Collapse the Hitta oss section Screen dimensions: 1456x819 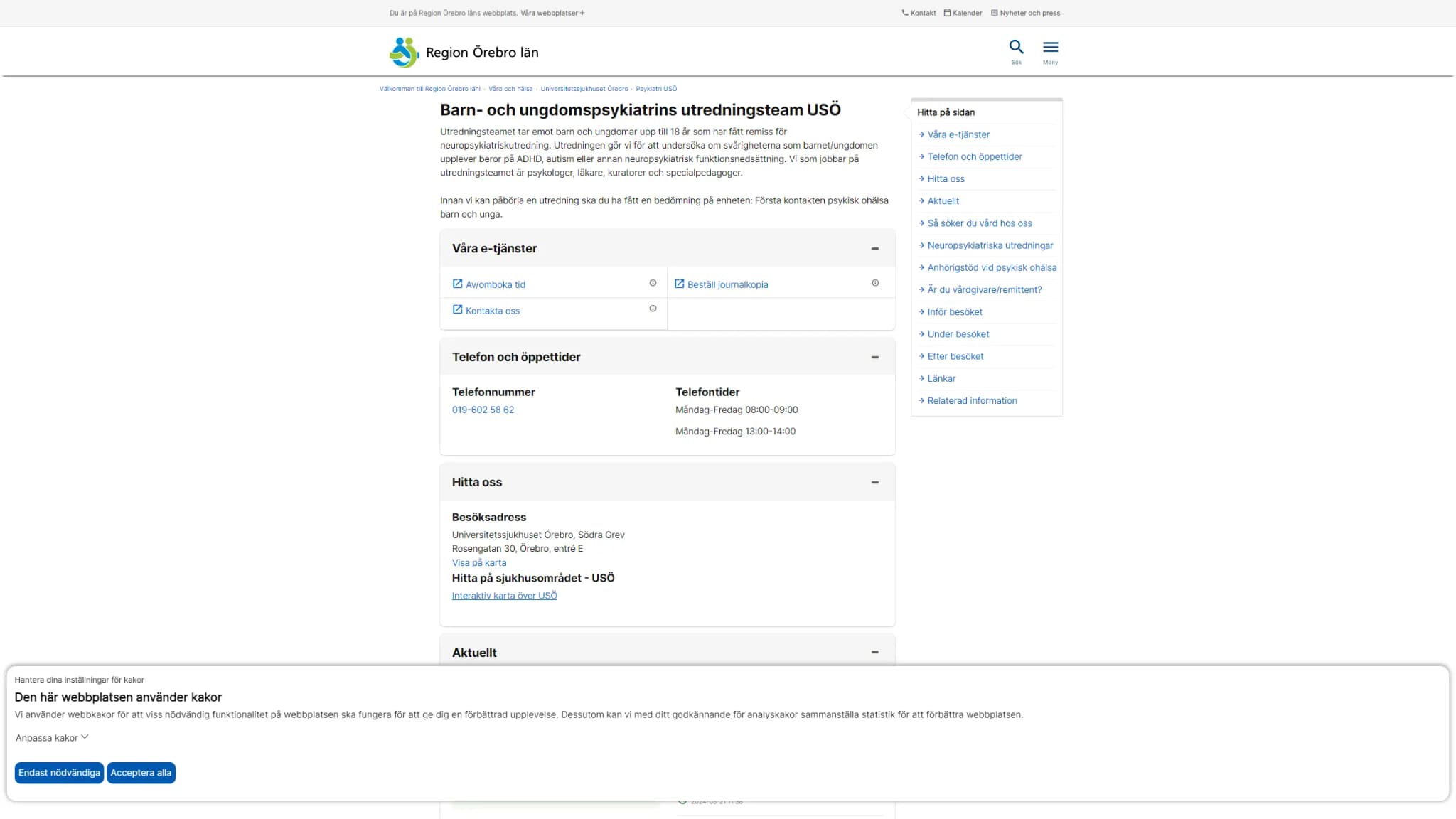coord(874,483)
